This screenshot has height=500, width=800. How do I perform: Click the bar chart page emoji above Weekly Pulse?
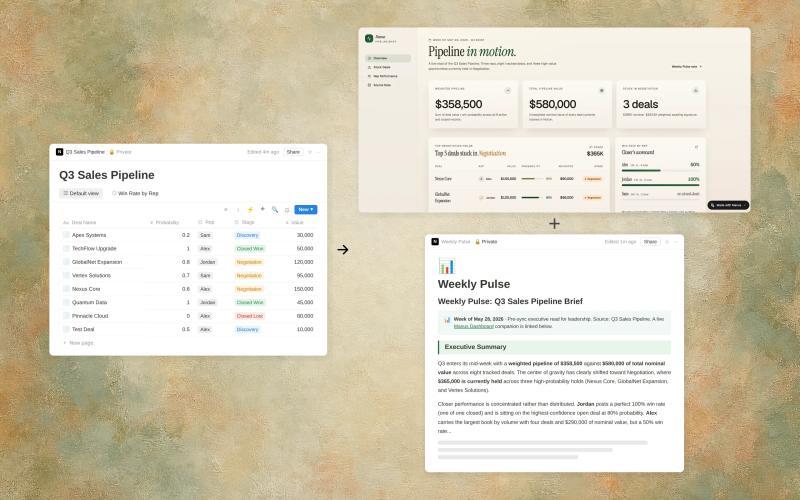(x=446, y=266)
